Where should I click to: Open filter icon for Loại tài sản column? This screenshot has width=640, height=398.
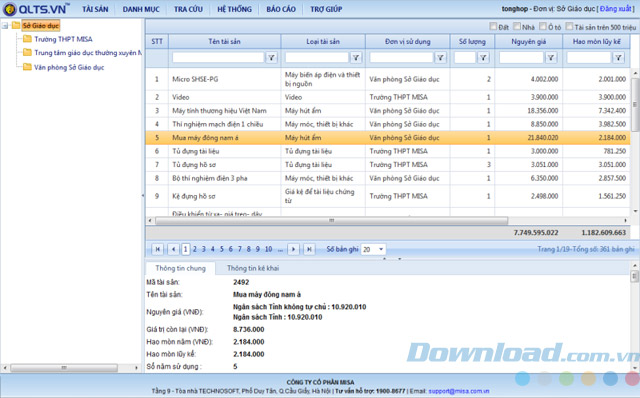(x=356, y=58)
